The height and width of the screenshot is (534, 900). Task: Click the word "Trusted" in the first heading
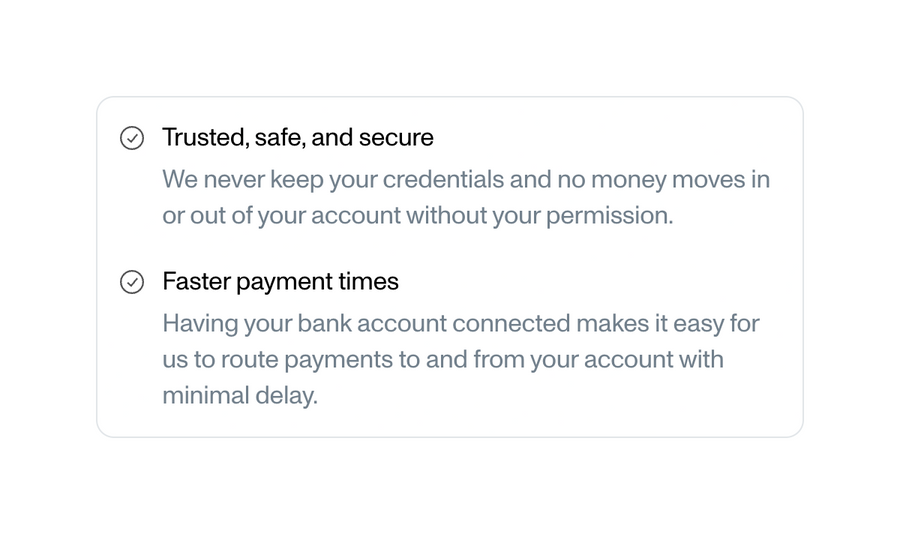[x=204, y=137]
